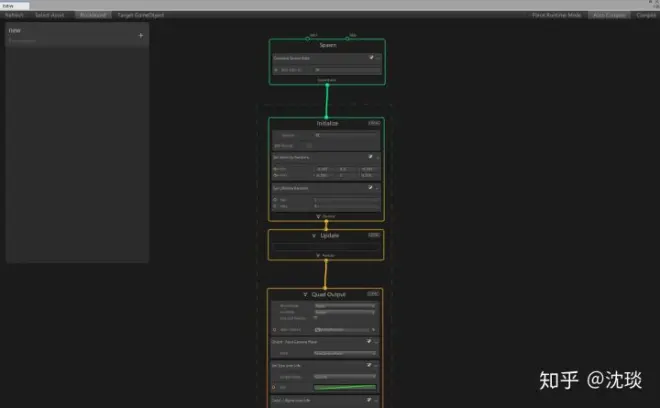Disable the Constant Spawn Rate block checkbox
Screen dimensions: 660x408
[371, 57]
